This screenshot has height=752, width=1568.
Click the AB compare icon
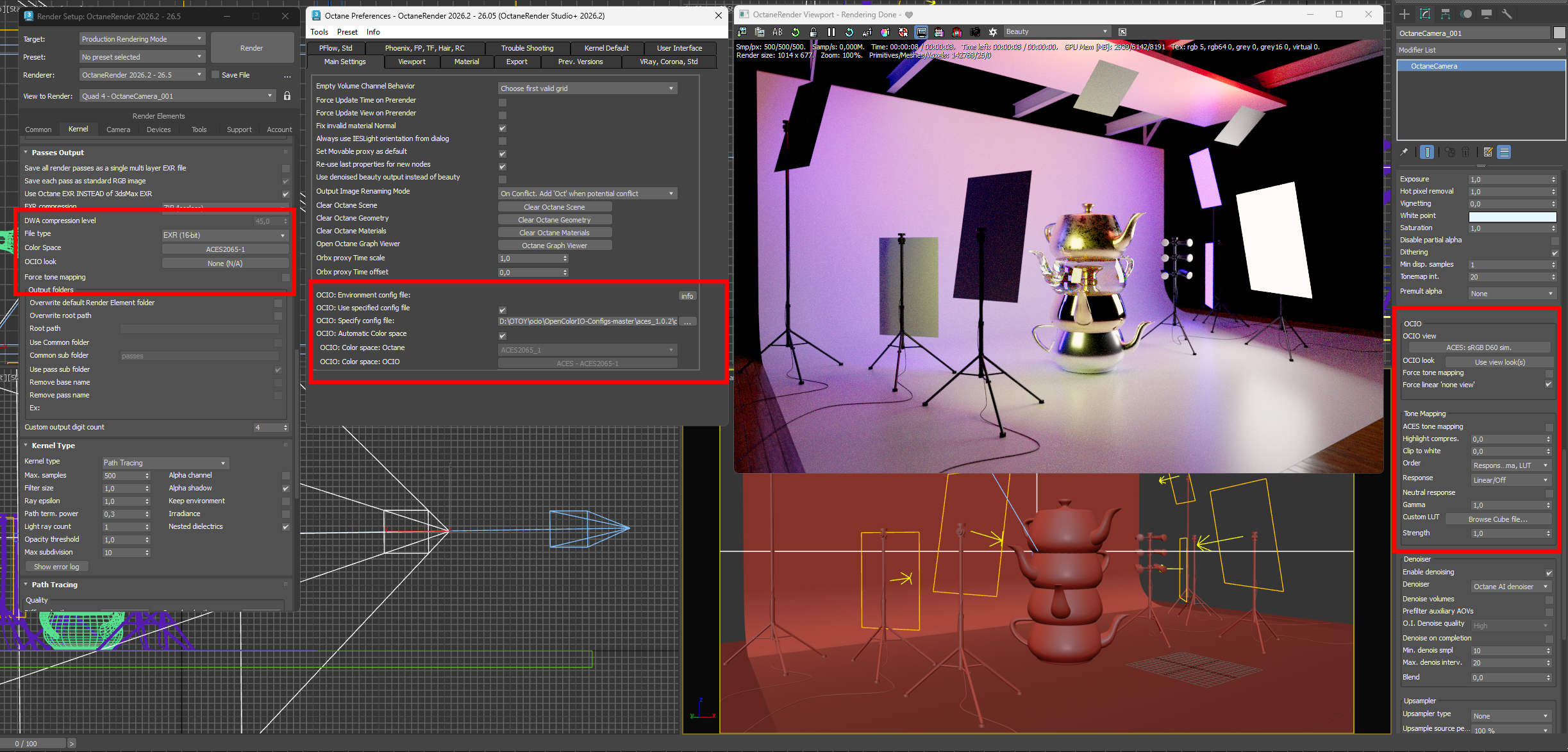tap(778, 32)
